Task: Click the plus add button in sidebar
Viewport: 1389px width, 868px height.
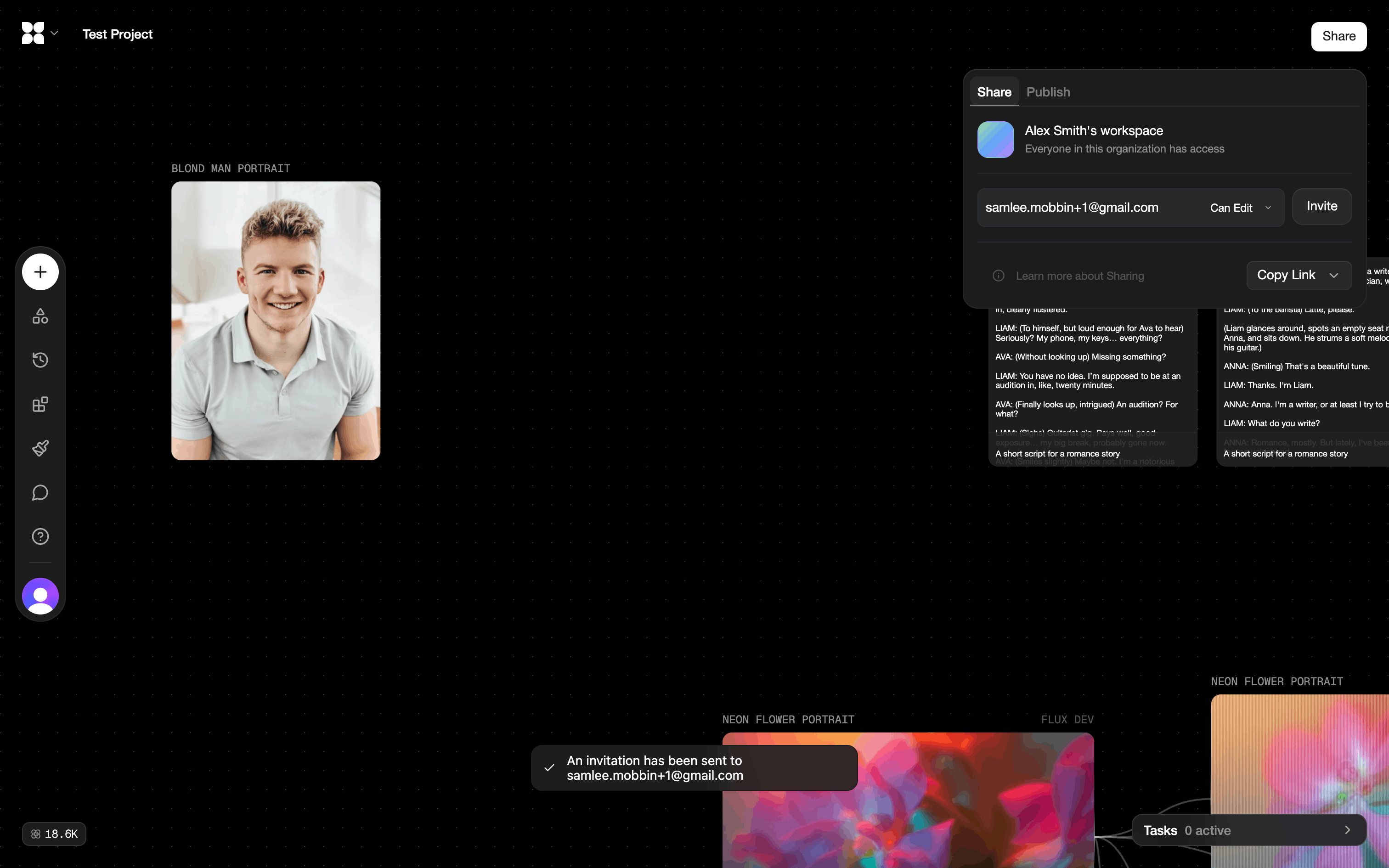Action: click(40, 271)
